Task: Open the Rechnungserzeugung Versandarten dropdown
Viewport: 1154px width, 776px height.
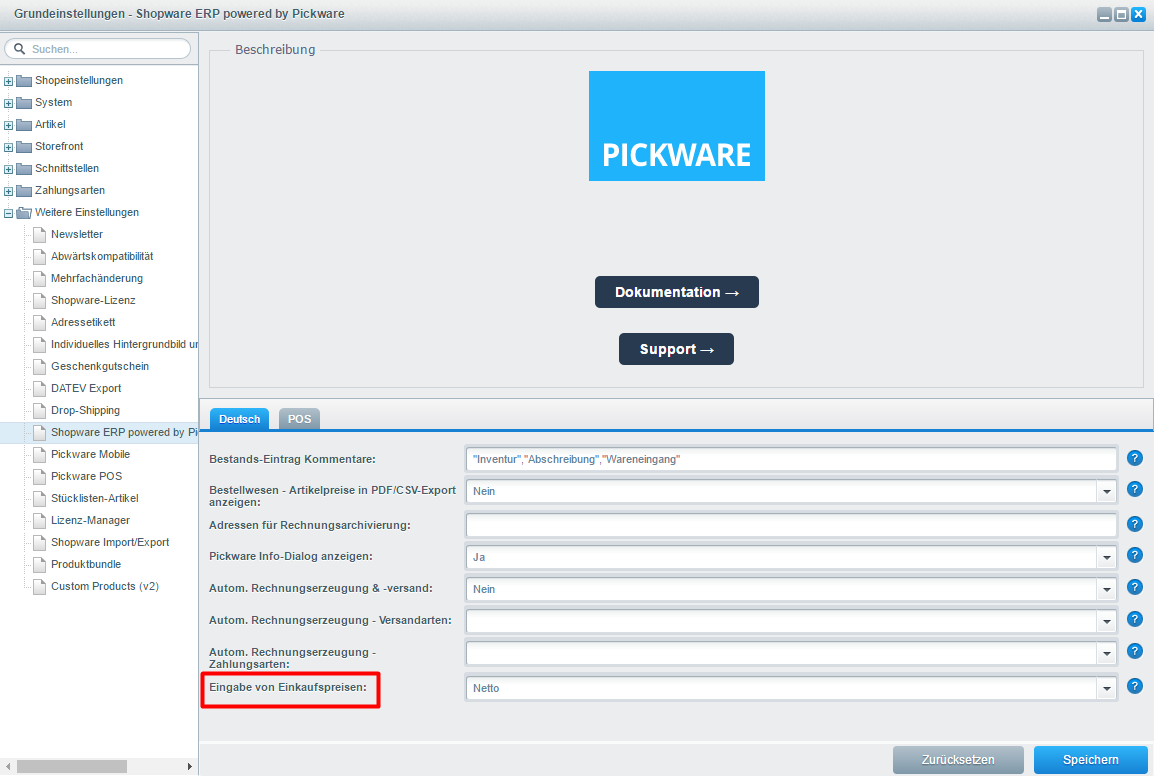Action: coord(1106,621)
